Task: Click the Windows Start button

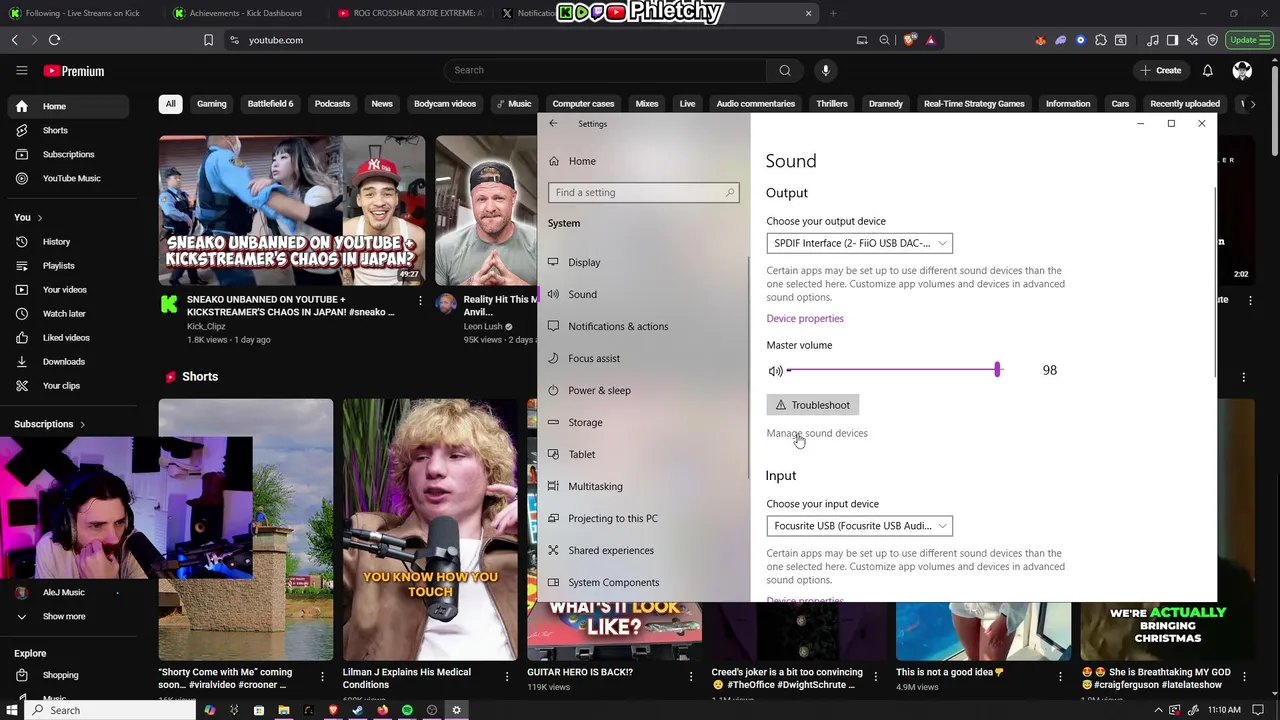Action: tap(10, 710)
